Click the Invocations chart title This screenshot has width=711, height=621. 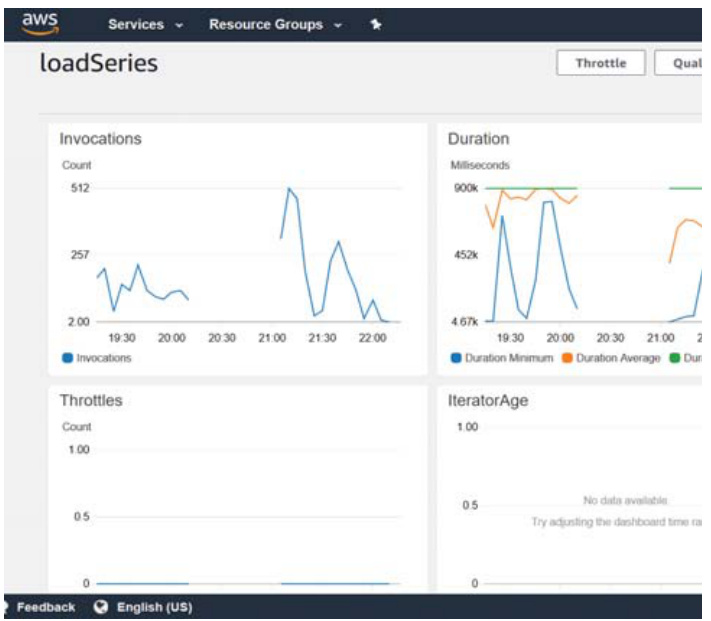coord(100,139)
